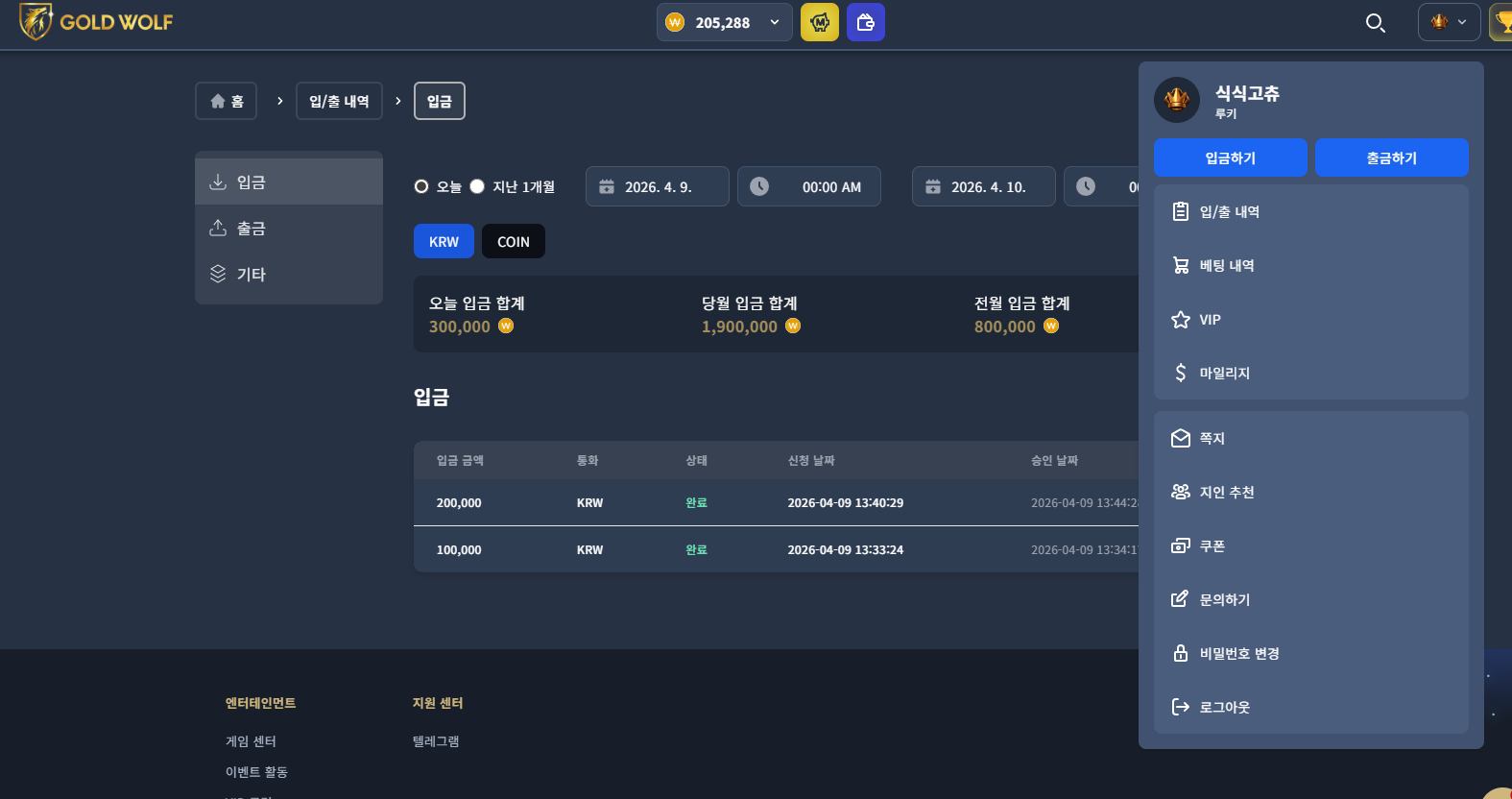The height and width of the screenshot is (799, 1512).
Task: Click the 00:00 AM start time field
Action: click(x=809, y=186)
